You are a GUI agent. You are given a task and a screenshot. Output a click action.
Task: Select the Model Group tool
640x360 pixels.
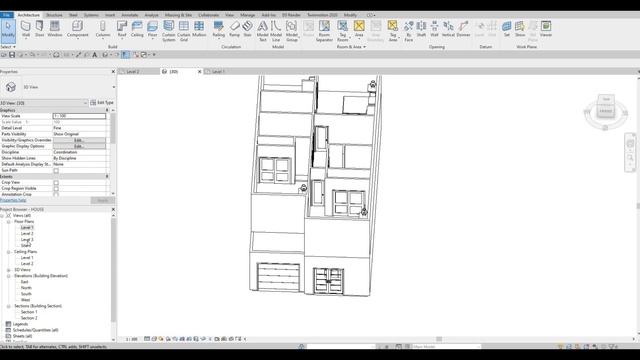point(291,31)
